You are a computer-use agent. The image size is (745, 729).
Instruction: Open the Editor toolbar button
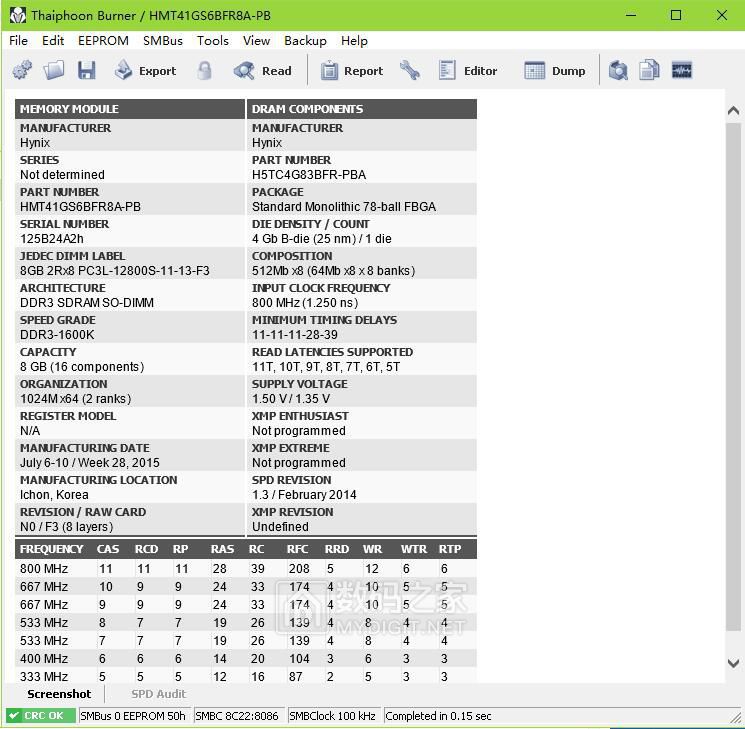[x=468, y=70]
